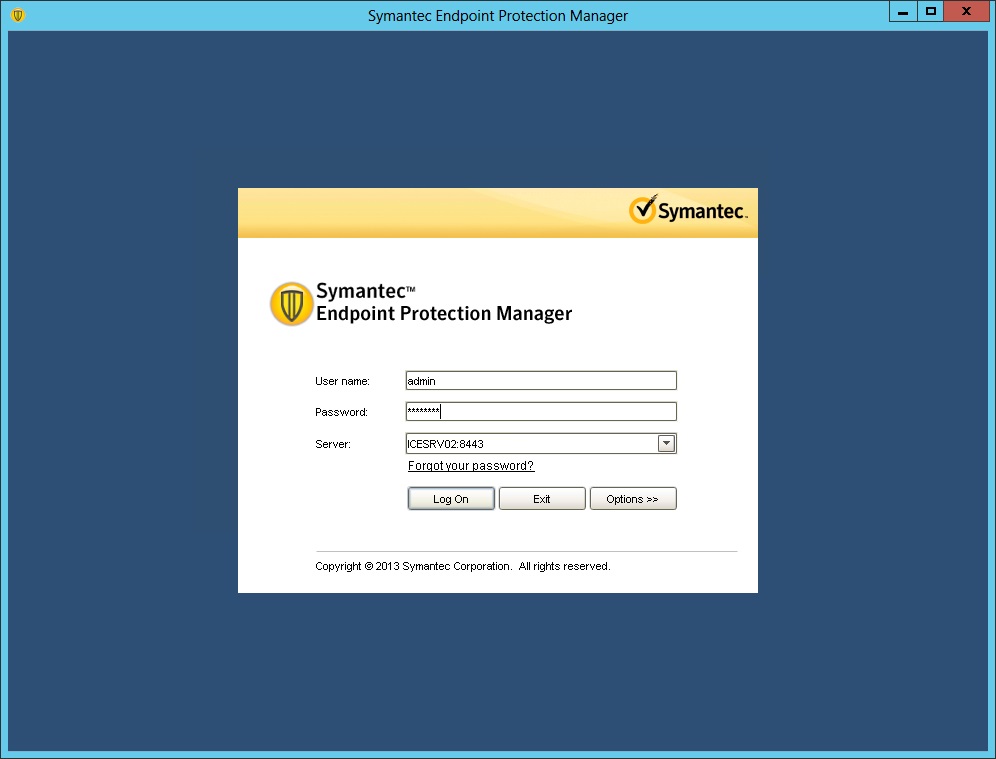This screenshot has width=996, height=759.
Task: Expand the Server dropdown arrow
Action: (666, 443)
